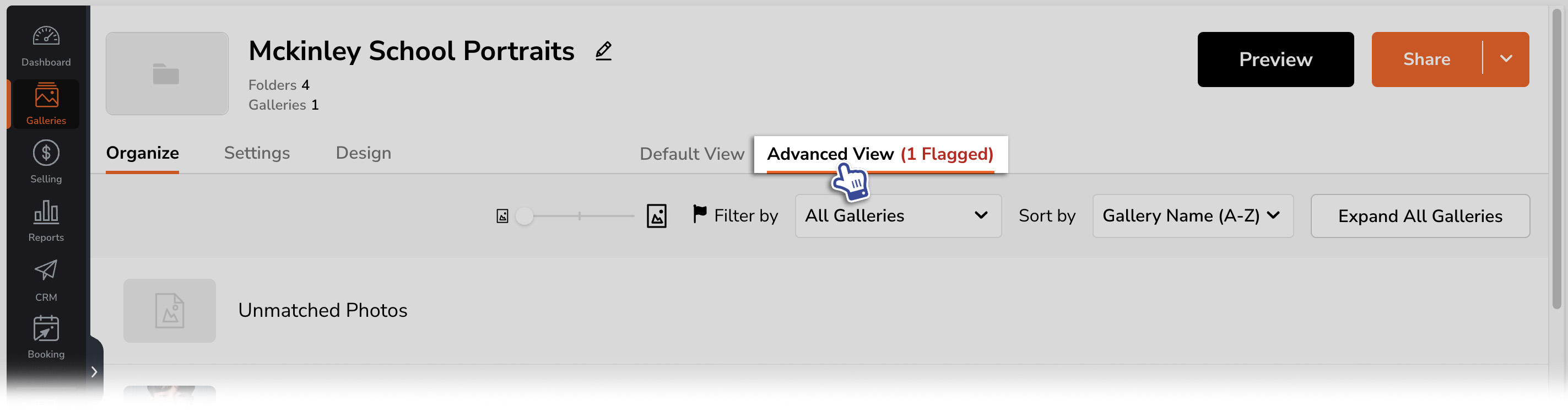Click the pencil icon to rename the collection
Image resolution: width=1568 pixels, height=416 pixels.
click(x=603, y=51)
